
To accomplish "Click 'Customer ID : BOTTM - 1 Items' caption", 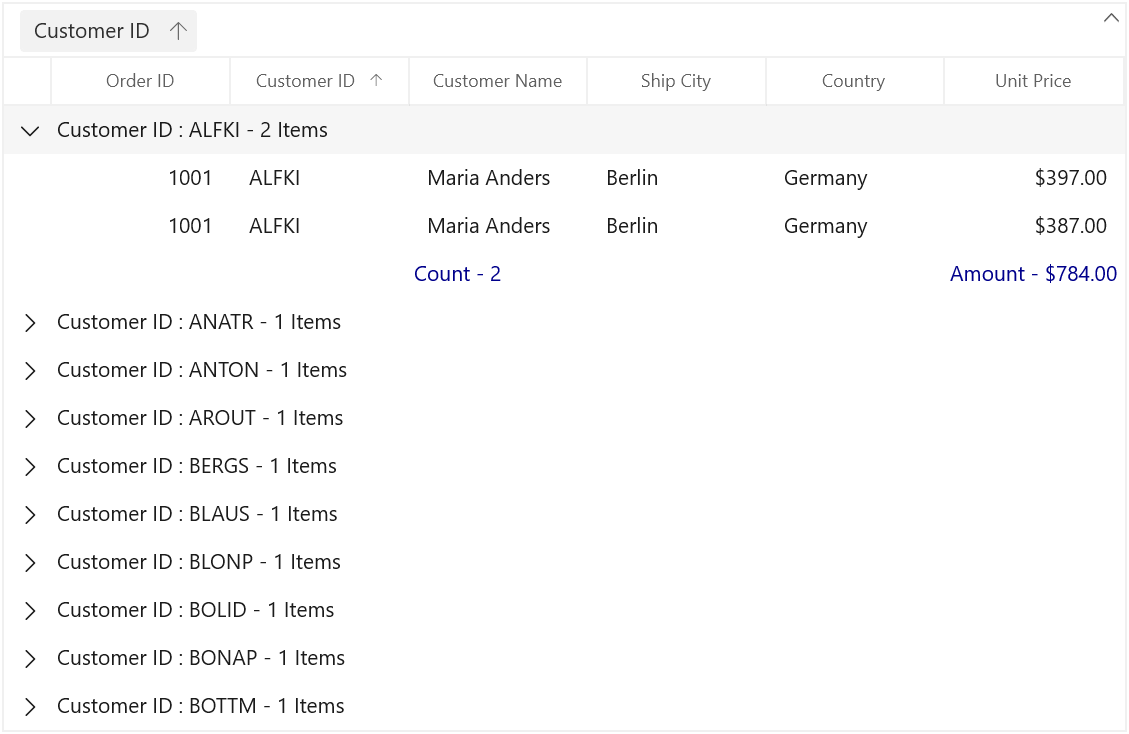I will (201, 707).
